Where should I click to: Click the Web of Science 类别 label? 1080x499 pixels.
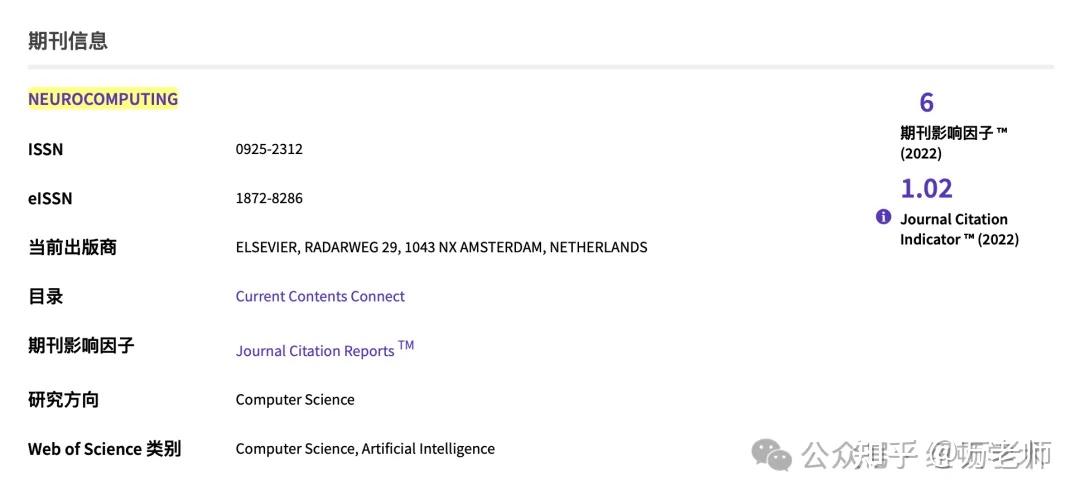pyautogui.click(x=104, y=448)
